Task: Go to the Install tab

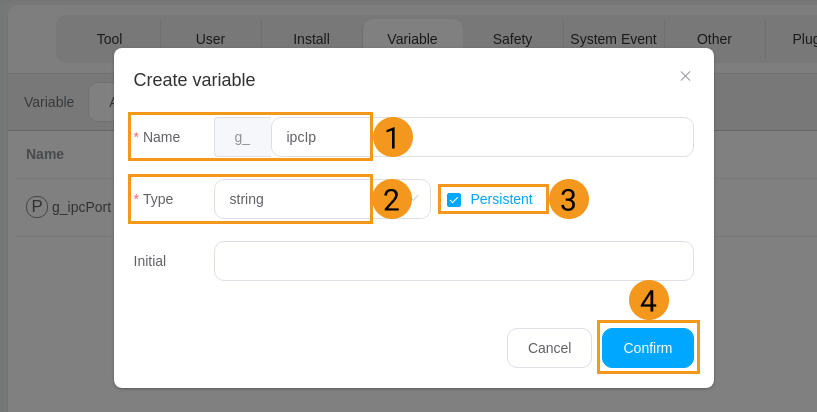Action: (x=311, y=39)
